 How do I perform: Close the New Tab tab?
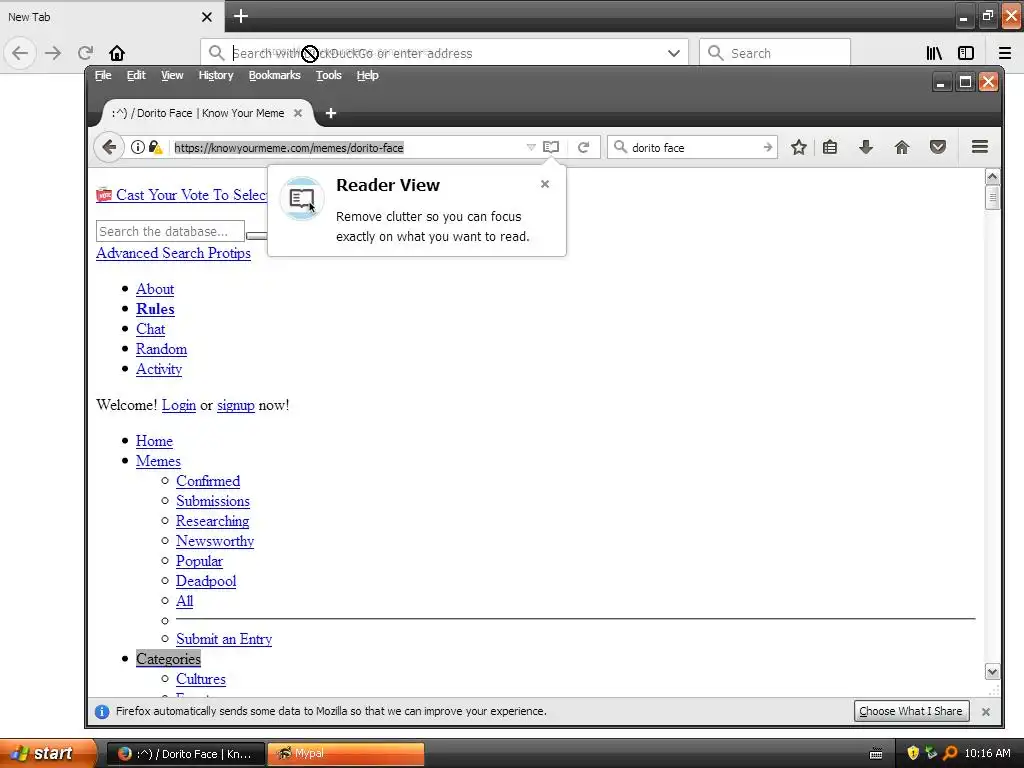point(207,17)
